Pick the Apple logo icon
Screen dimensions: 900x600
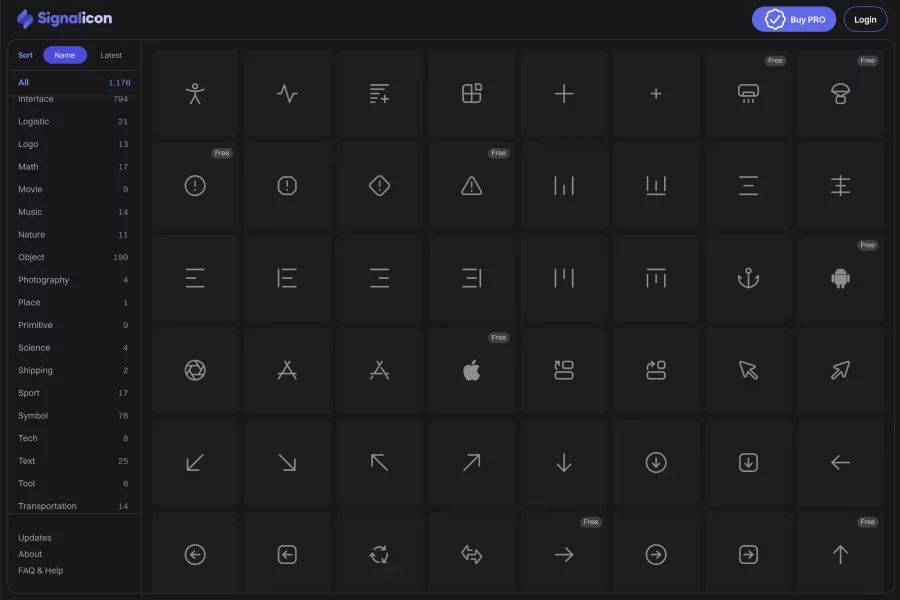coord(472,371)
